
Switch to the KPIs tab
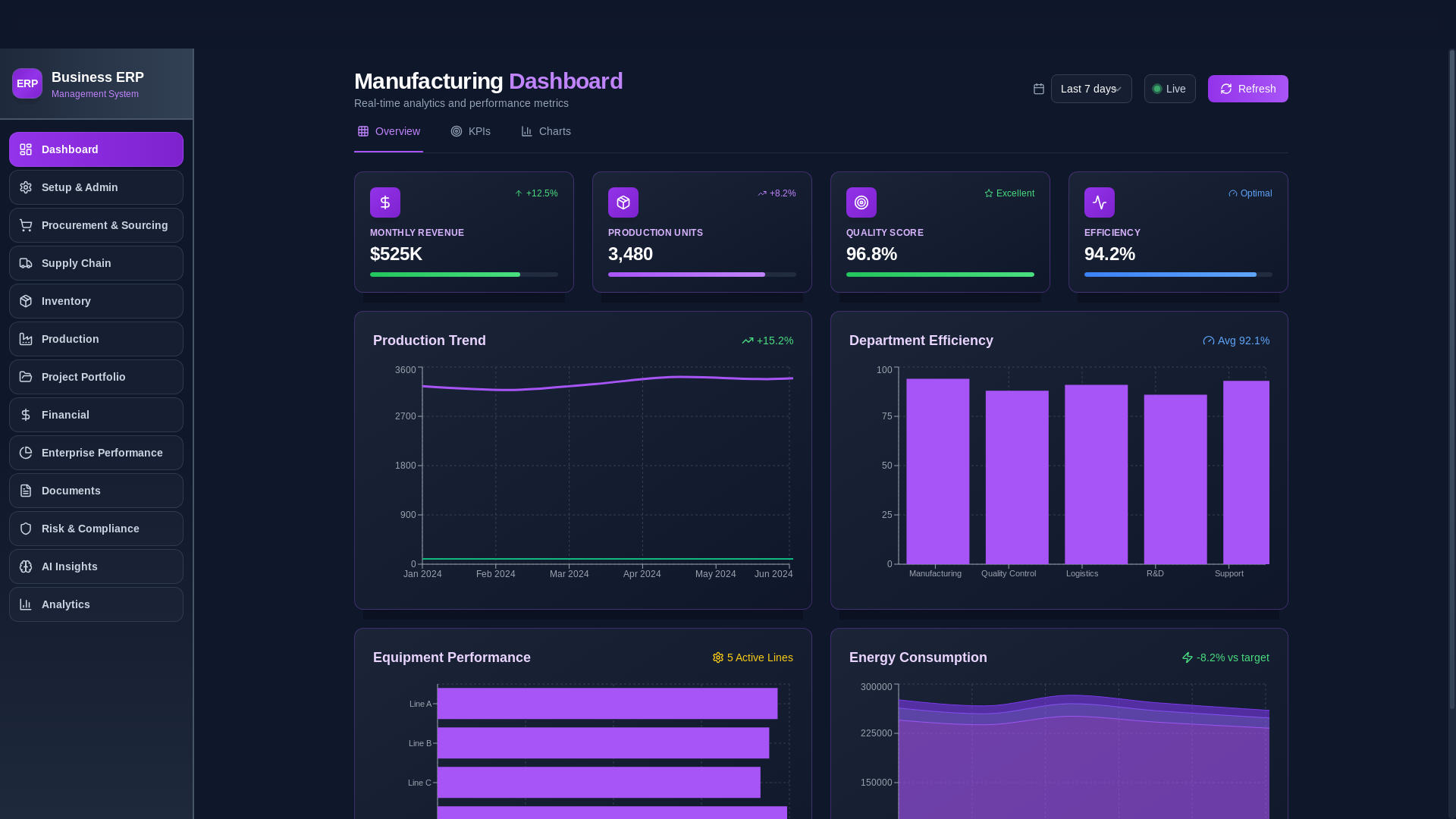tap(471, 131)
